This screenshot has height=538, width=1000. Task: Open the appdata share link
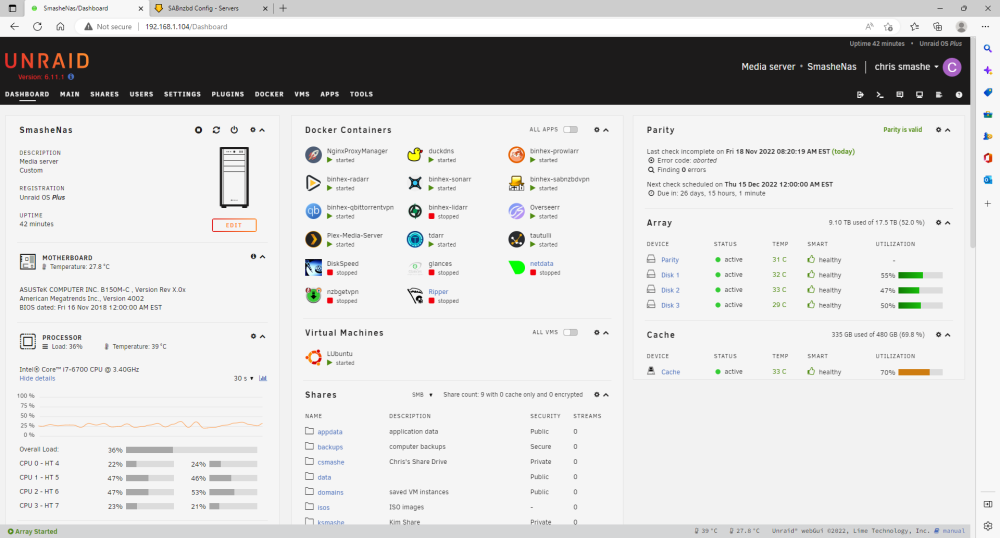[x=330, y=432]
